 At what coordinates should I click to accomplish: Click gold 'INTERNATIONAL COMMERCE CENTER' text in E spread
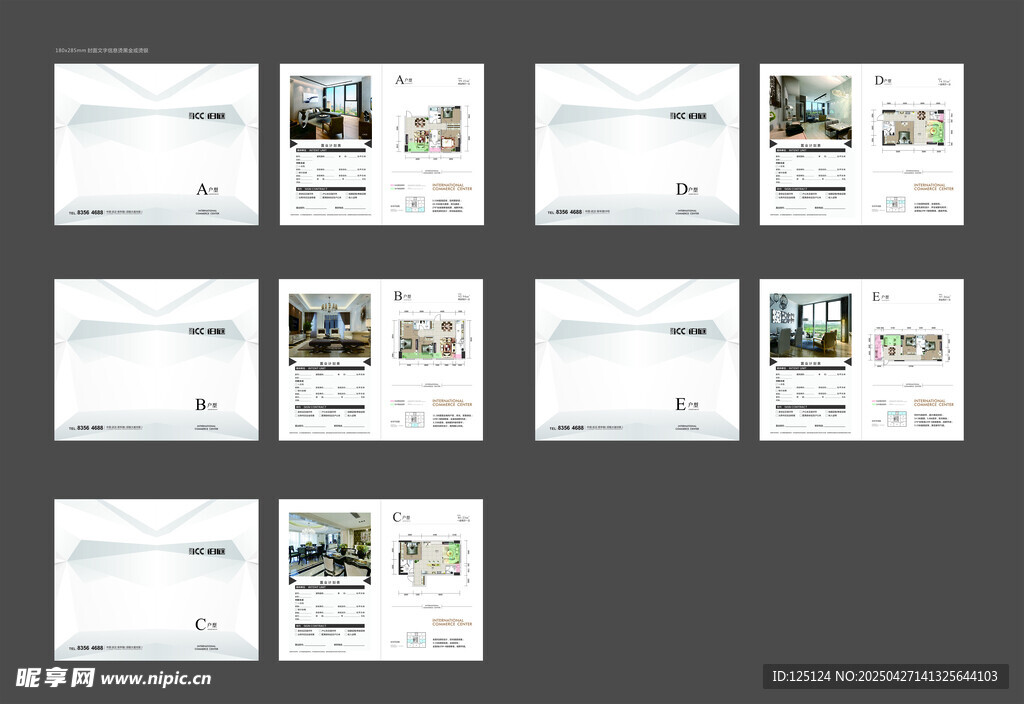[x=933, y=403]
